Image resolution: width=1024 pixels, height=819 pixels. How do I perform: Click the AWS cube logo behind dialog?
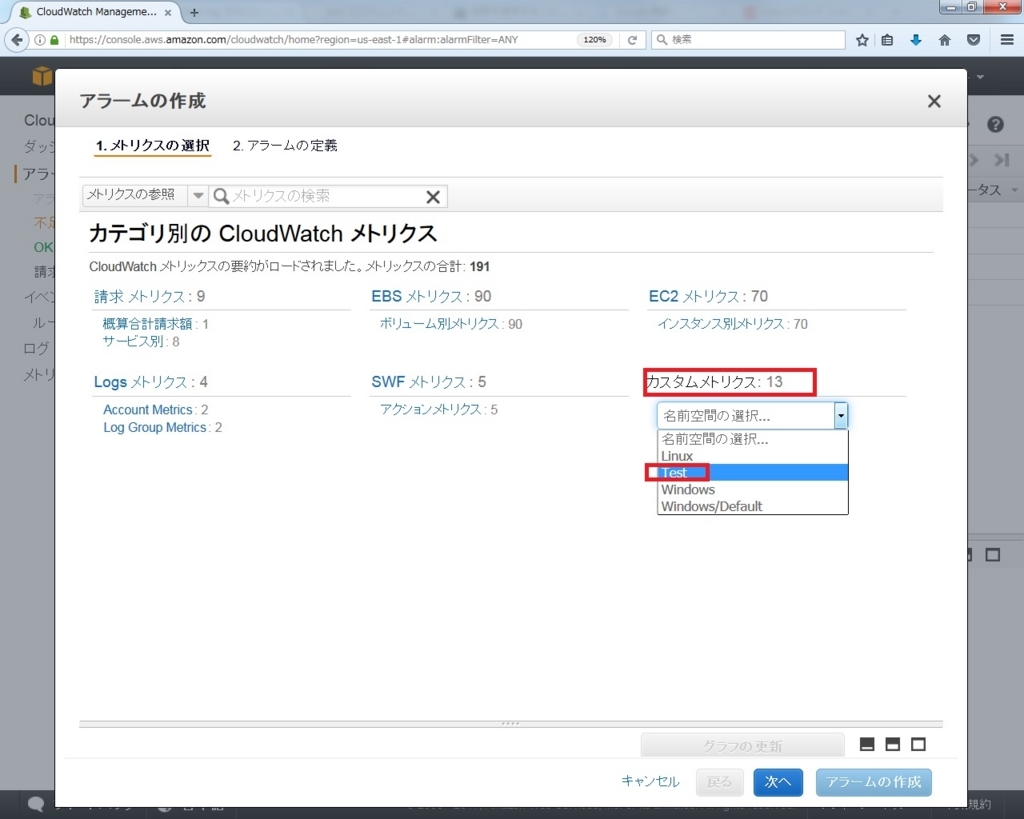pos(42,76)
